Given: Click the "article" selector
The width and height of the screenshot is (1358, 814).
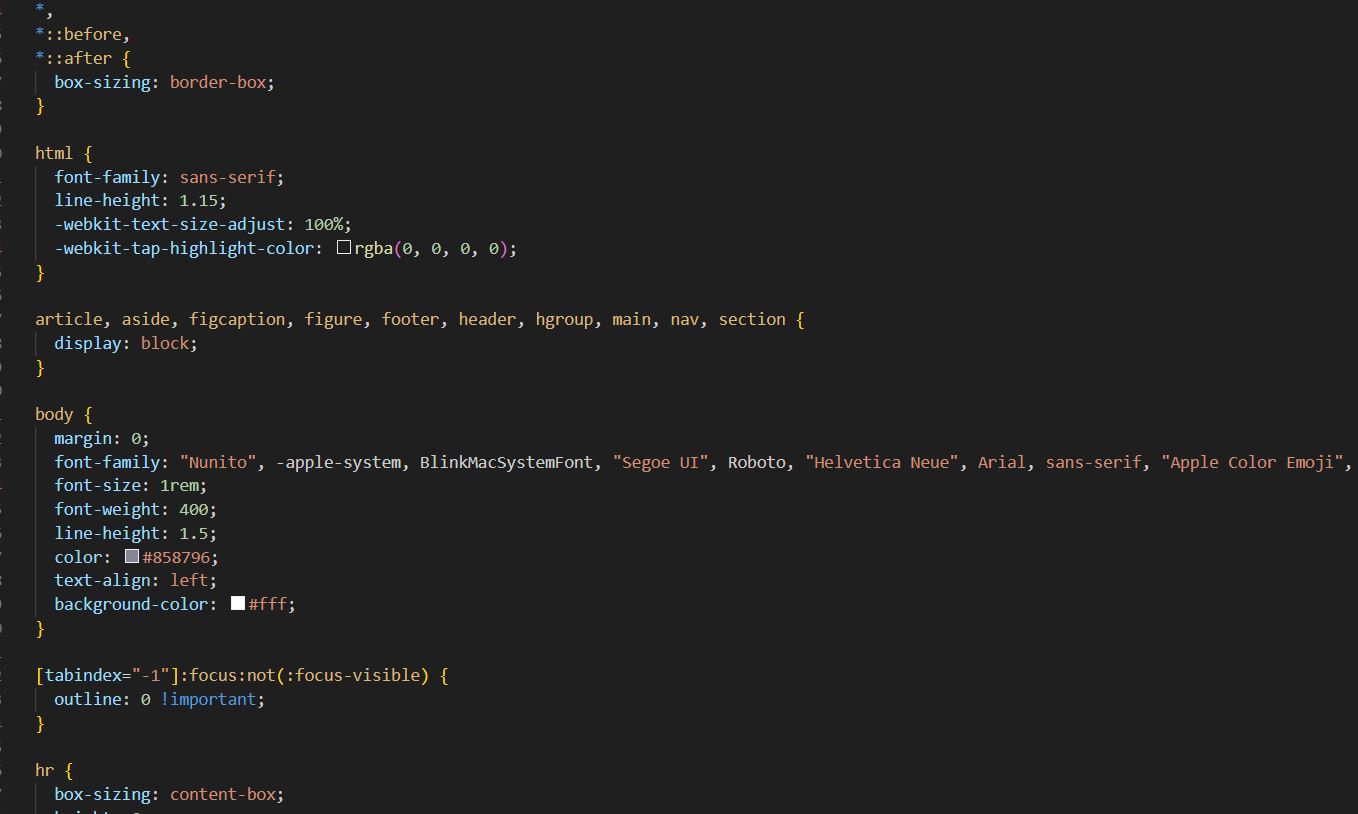Looking at the screenshot, I should pyautogui.click(x=69, y=319).
